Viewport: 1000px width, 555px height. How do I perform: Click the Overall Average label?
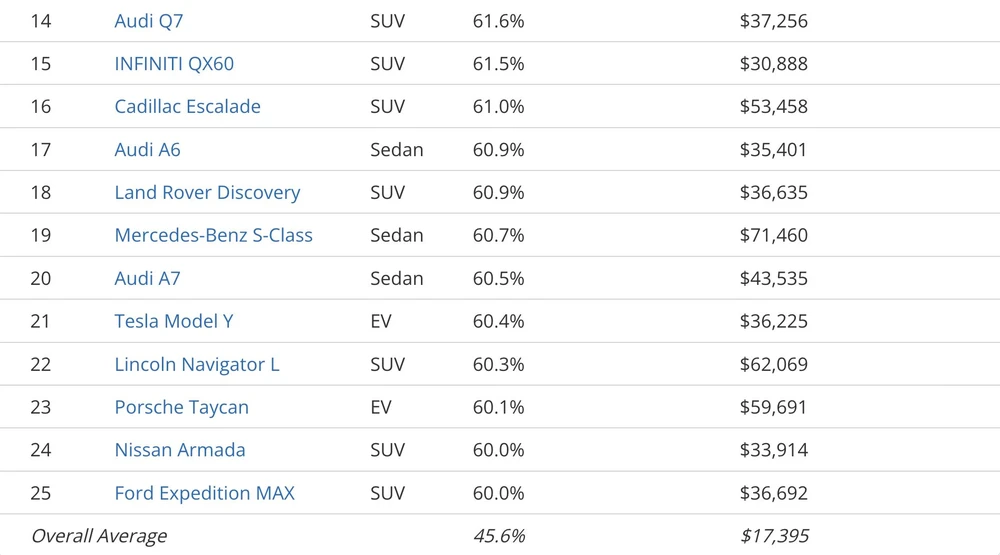(99, 537)
